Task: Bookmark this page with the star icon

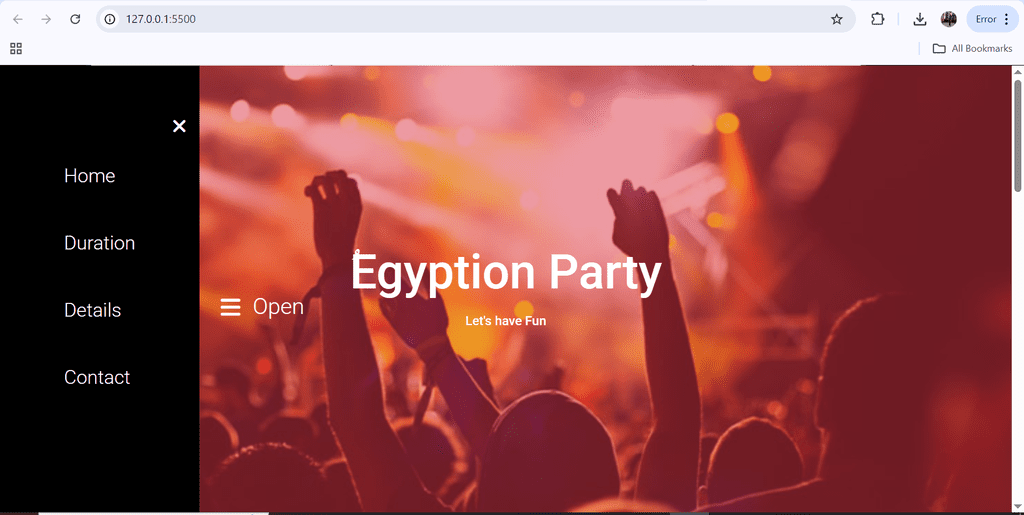Action: coord(837,19)
